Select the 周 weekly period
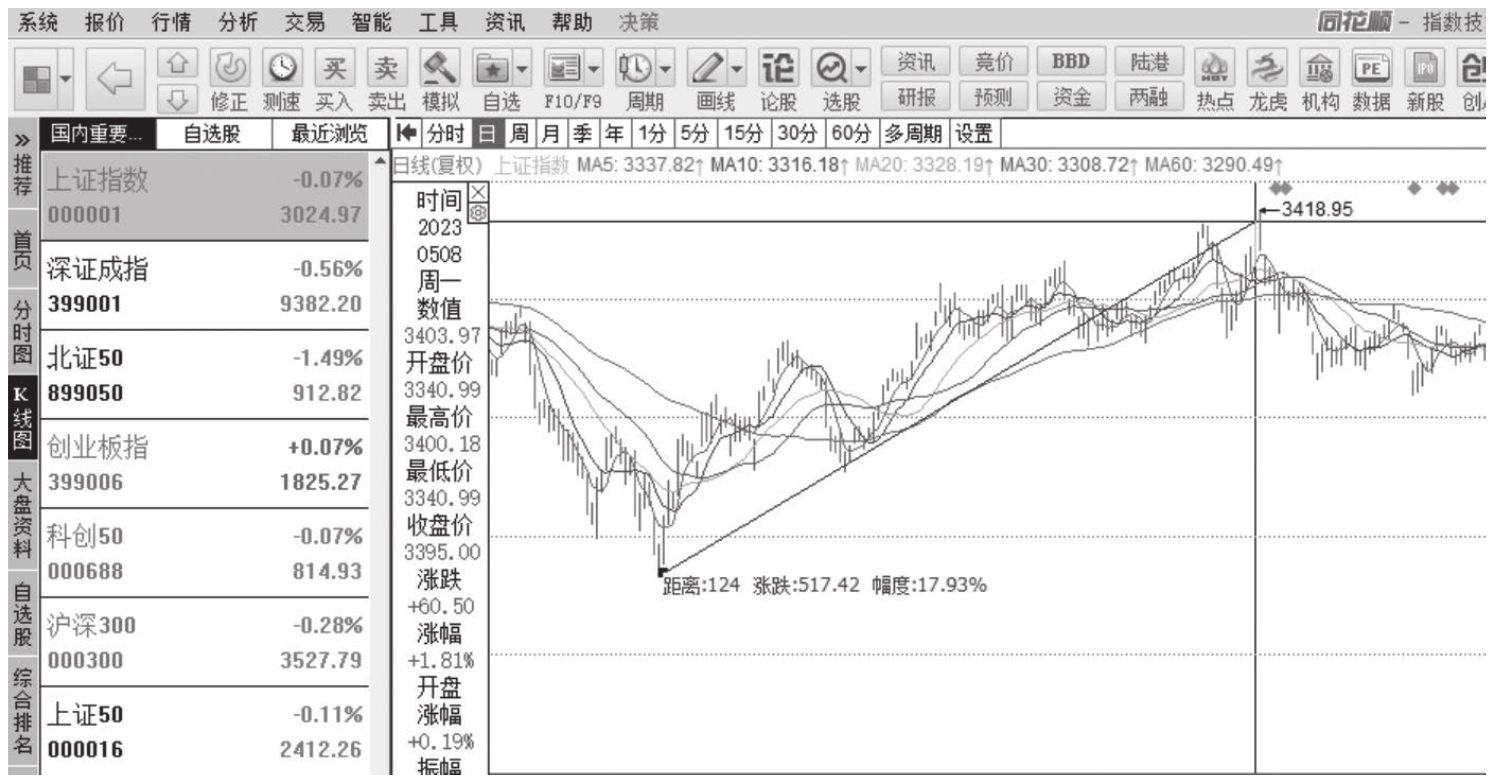The width and height of the screenshot is (1489, 778). click(520, 133)
